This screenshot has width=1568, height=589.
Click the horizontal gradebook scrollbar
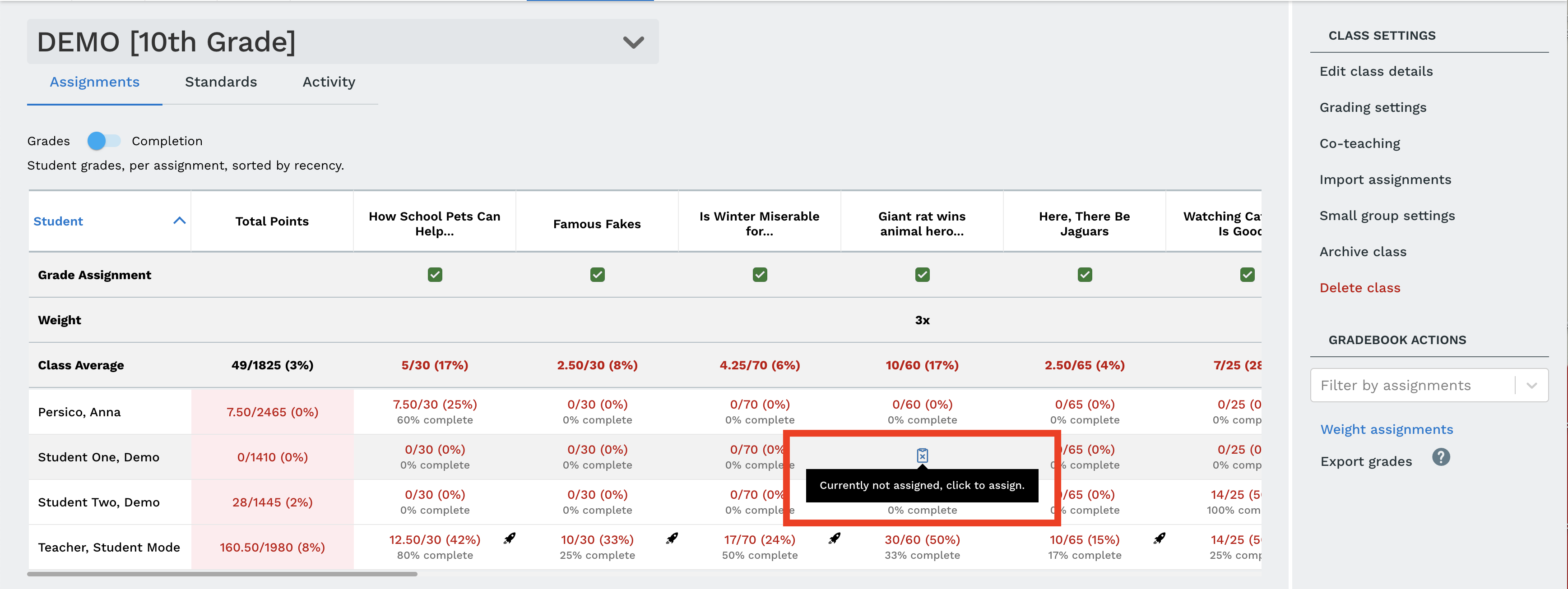pos(222,574)
